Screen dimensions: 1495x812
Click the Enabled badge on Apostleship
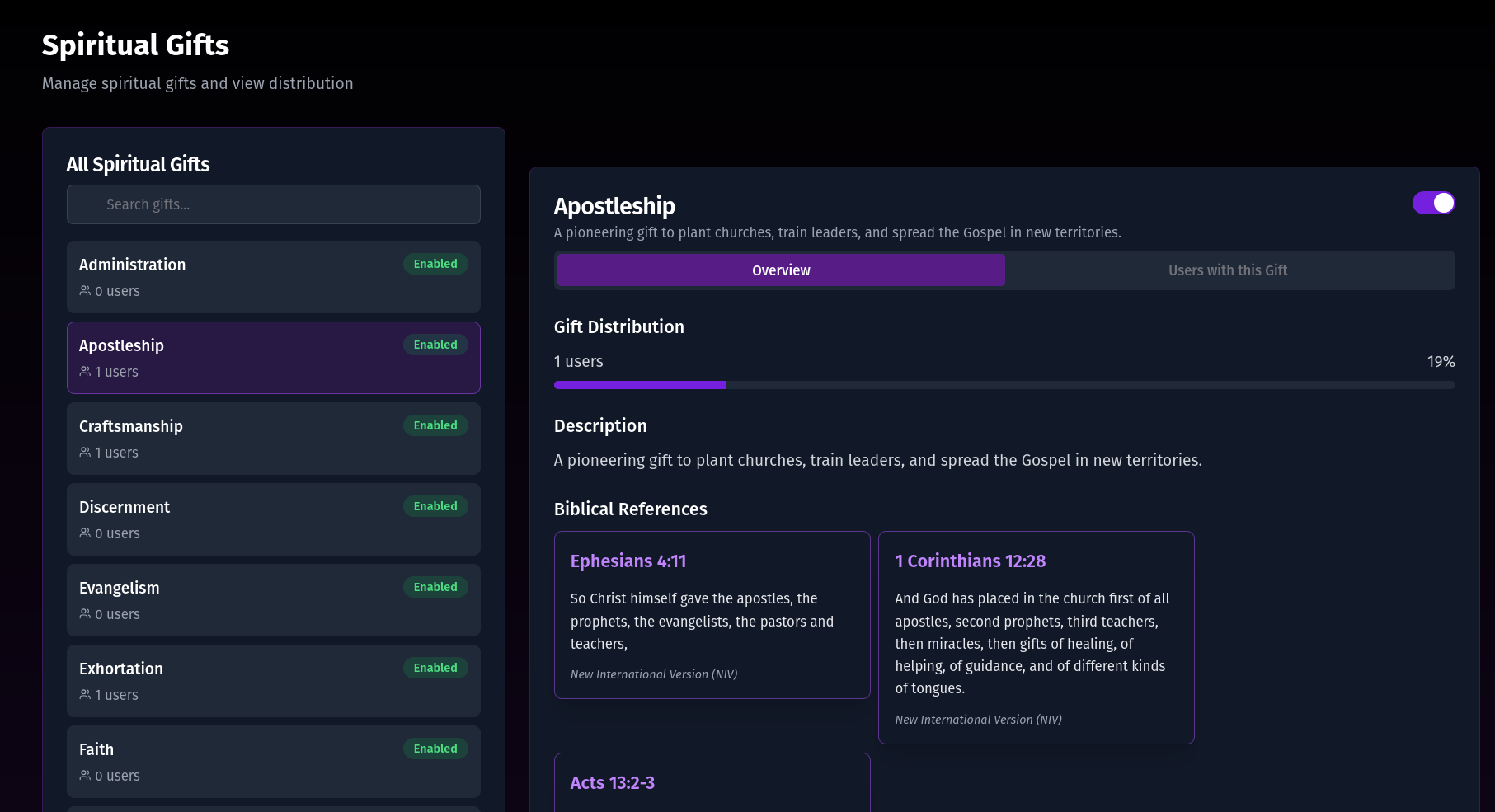pyautogui.click(x=435, y=345)
